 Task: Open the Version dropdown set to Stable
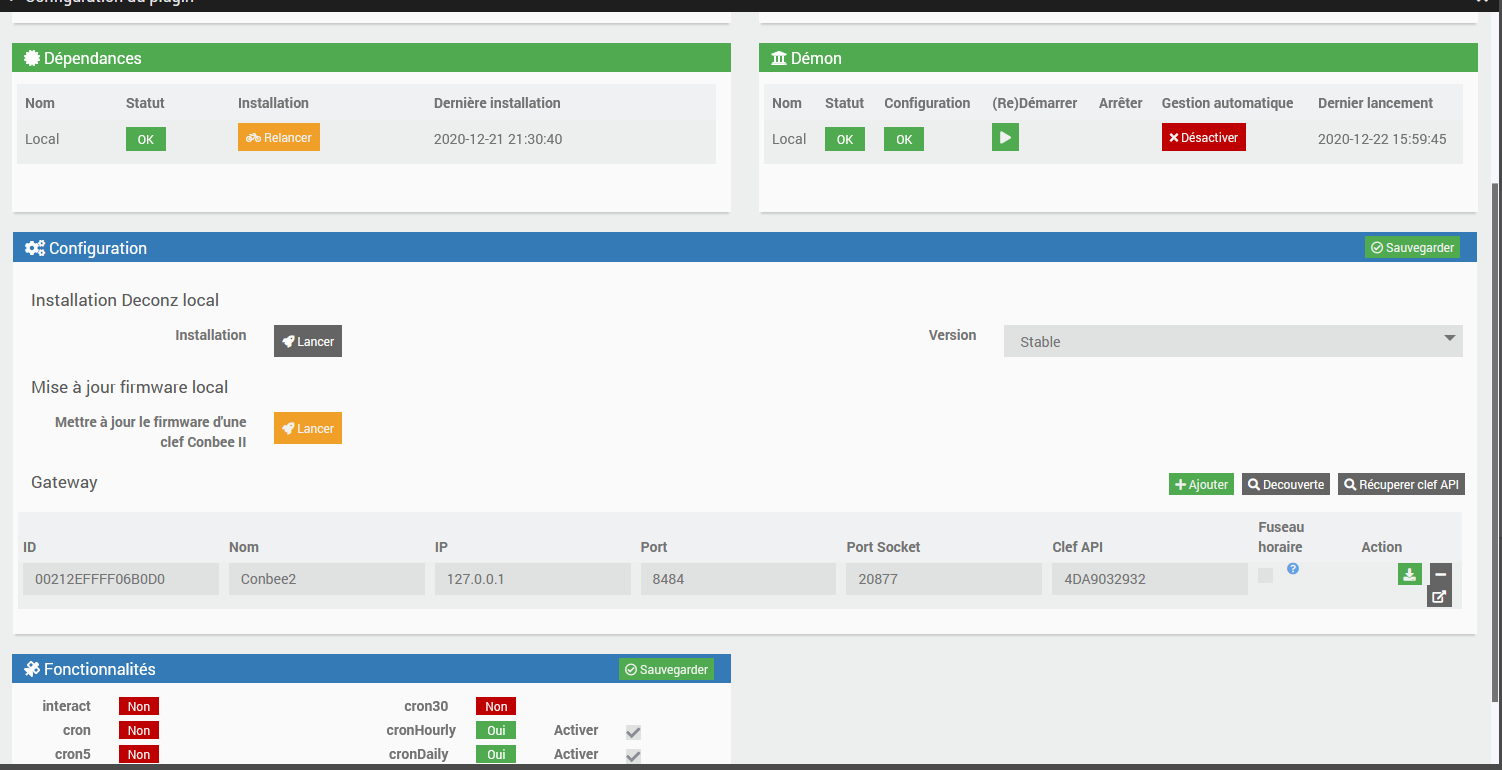pos(1233,341)
